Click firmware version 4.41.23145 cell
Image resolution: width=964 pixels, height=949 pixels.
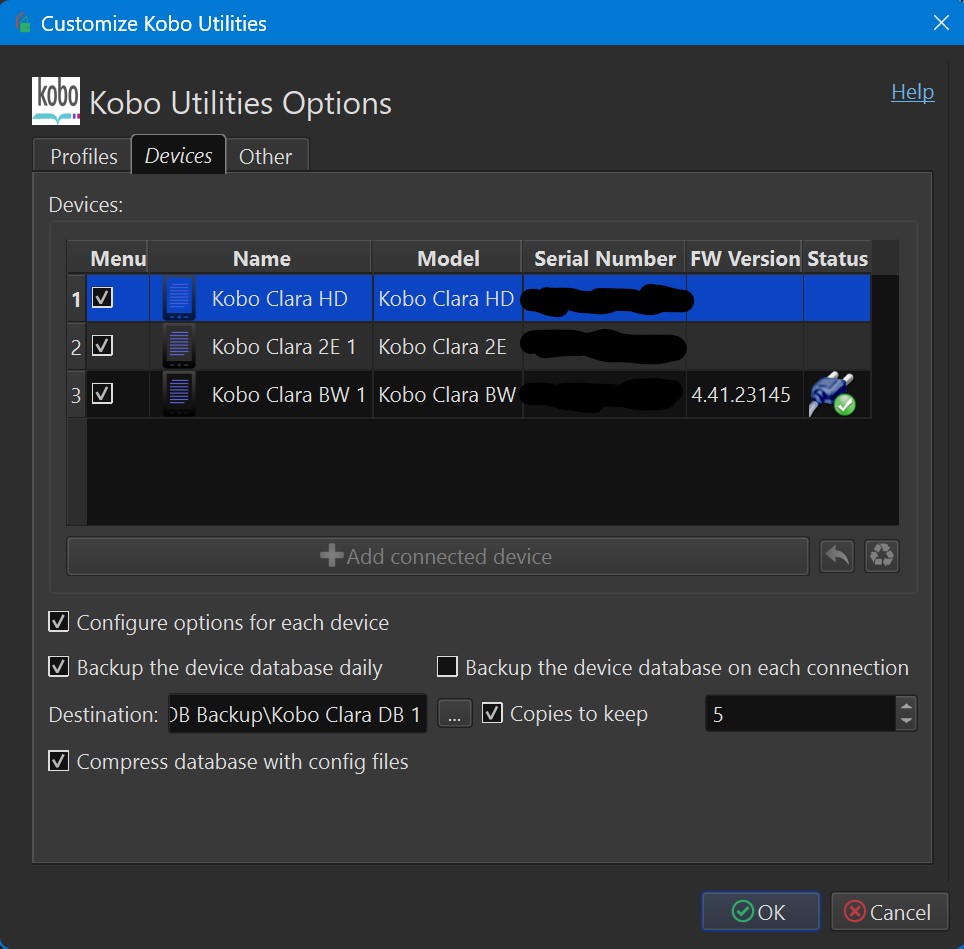click(745, 395)
